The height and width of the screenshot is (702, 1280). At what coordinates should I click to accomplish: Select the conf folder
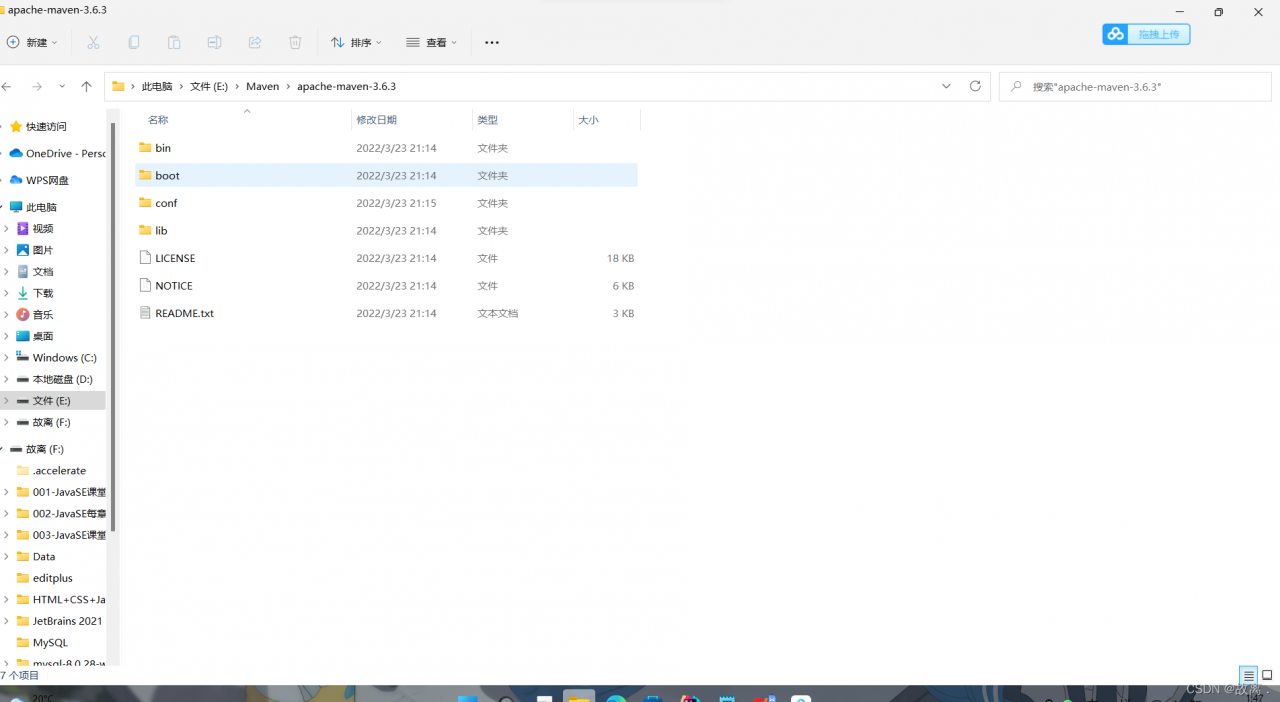(386, 203)
